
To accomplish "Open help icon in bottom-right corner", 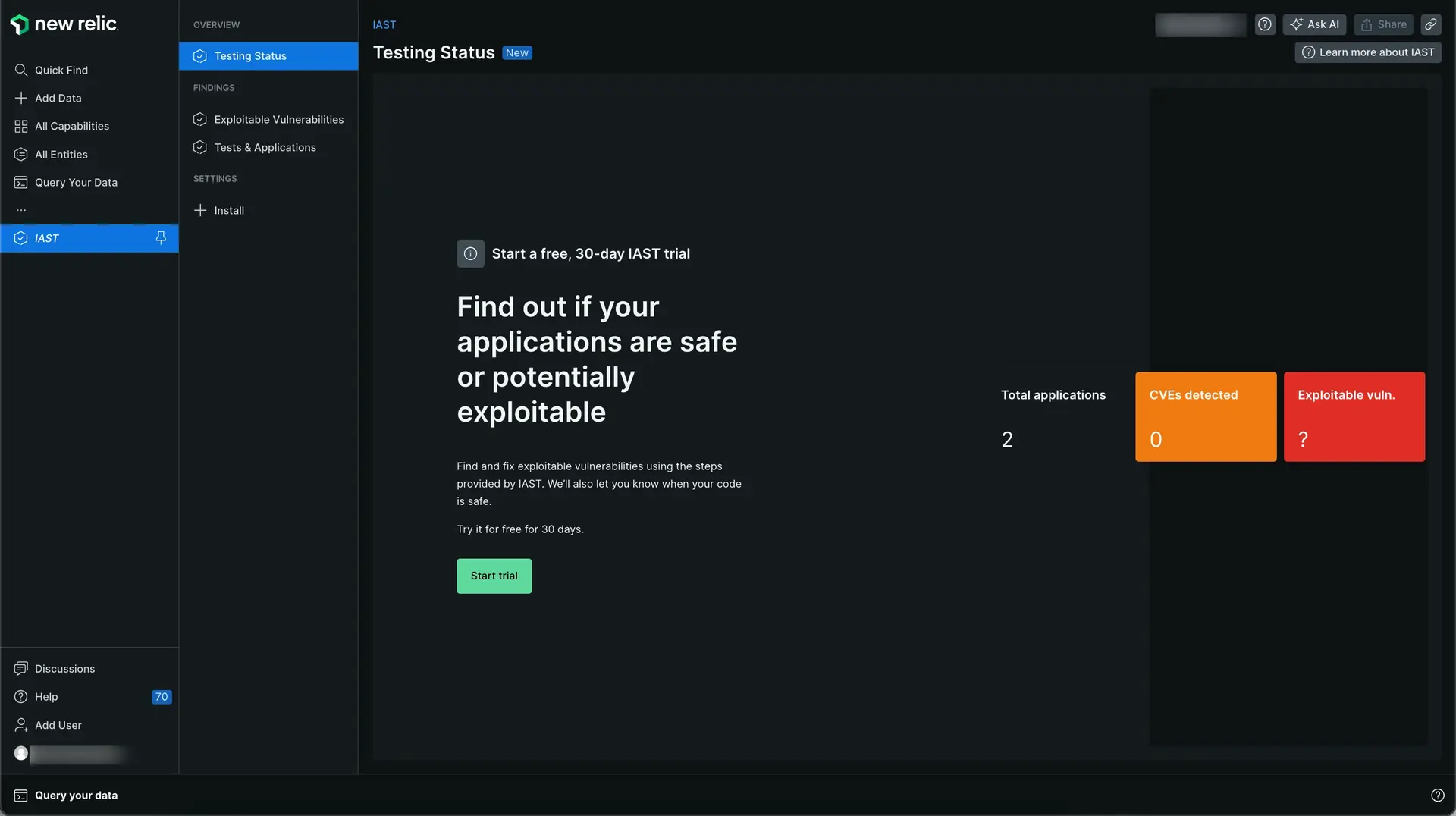I will pos(1437,796).
